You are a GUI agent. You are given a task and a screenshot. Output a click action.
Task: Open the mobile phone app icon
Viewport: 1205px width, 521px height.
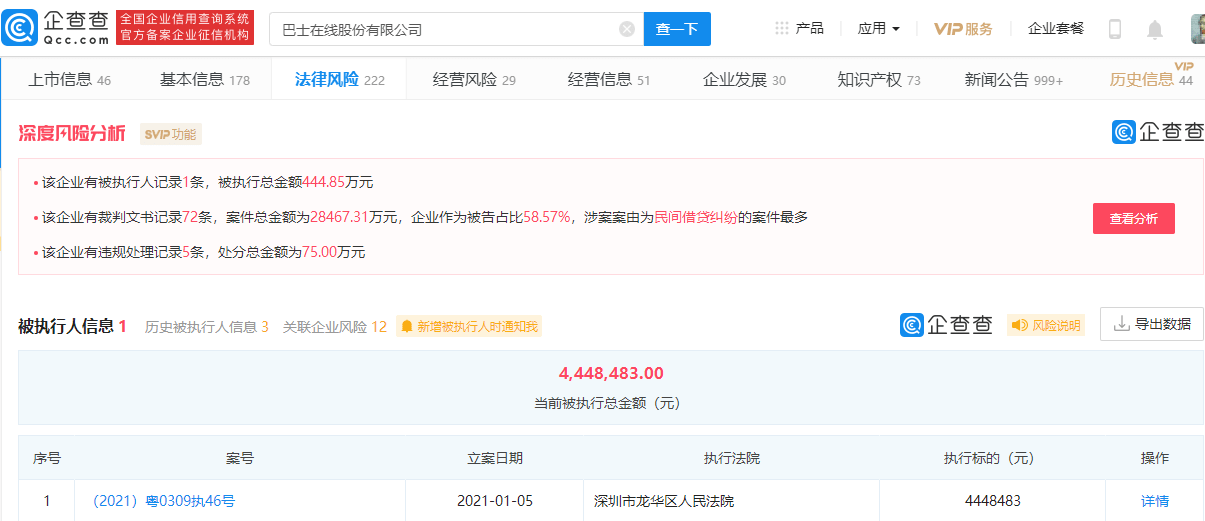coord(1115,29)
